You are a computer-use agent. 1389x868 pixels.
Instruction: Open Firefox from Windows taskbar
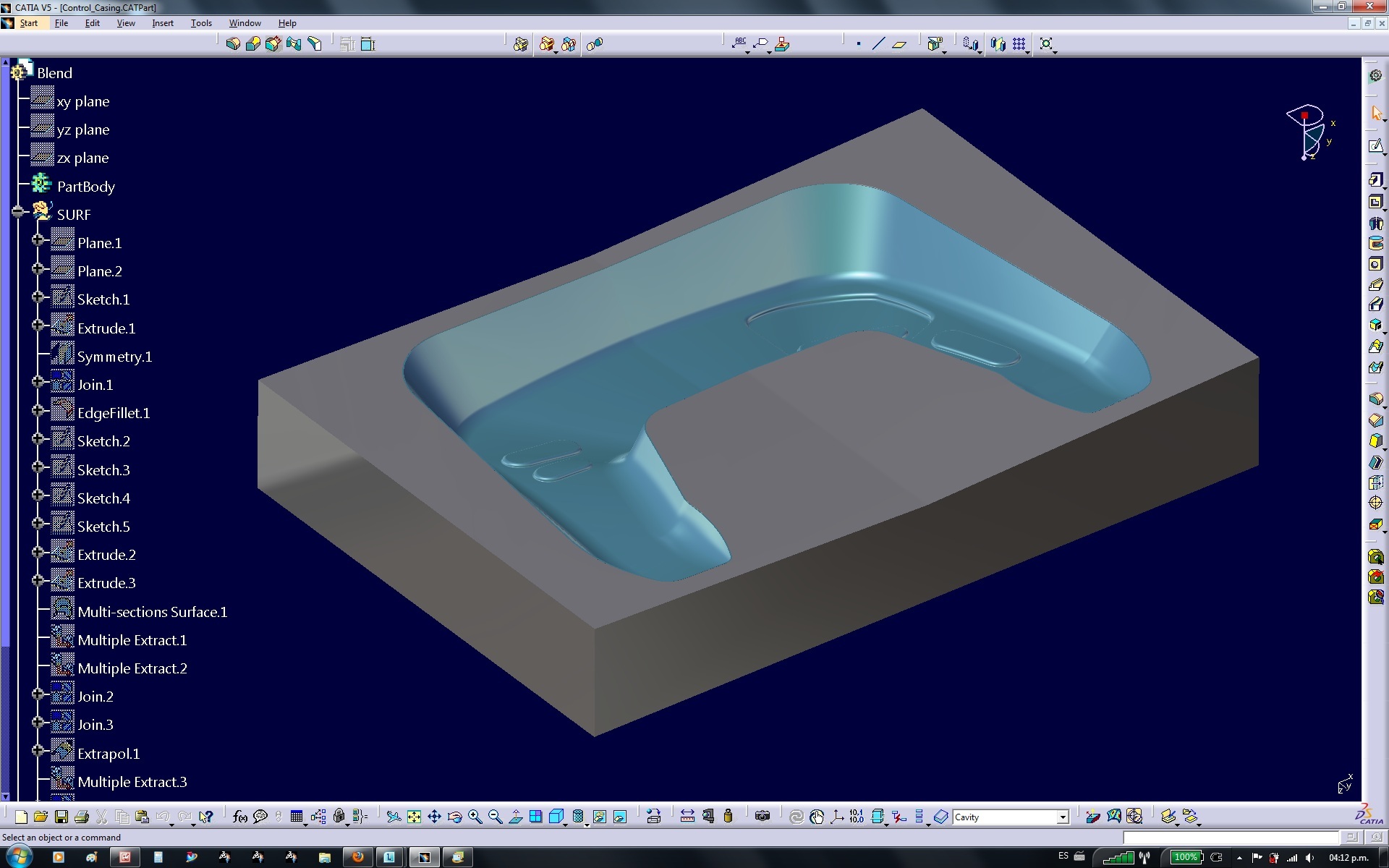click(357, 857)
